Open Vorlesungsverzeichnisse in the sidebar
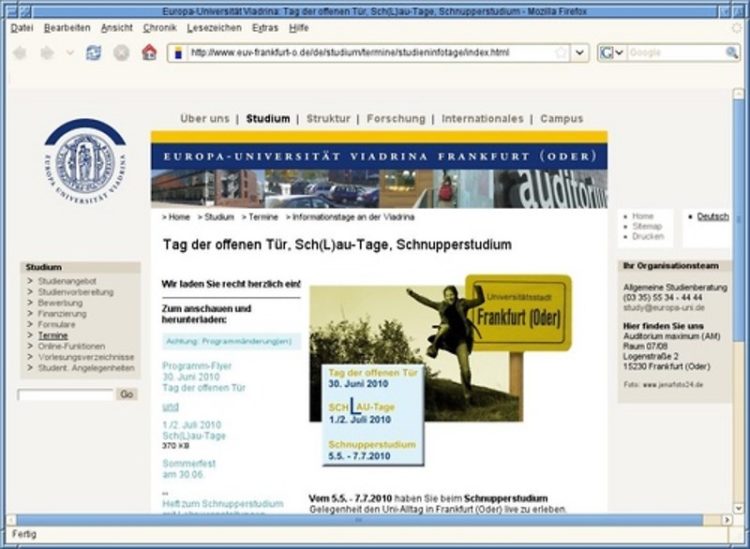This screenshot has width=750, height=549. [86, 357]
